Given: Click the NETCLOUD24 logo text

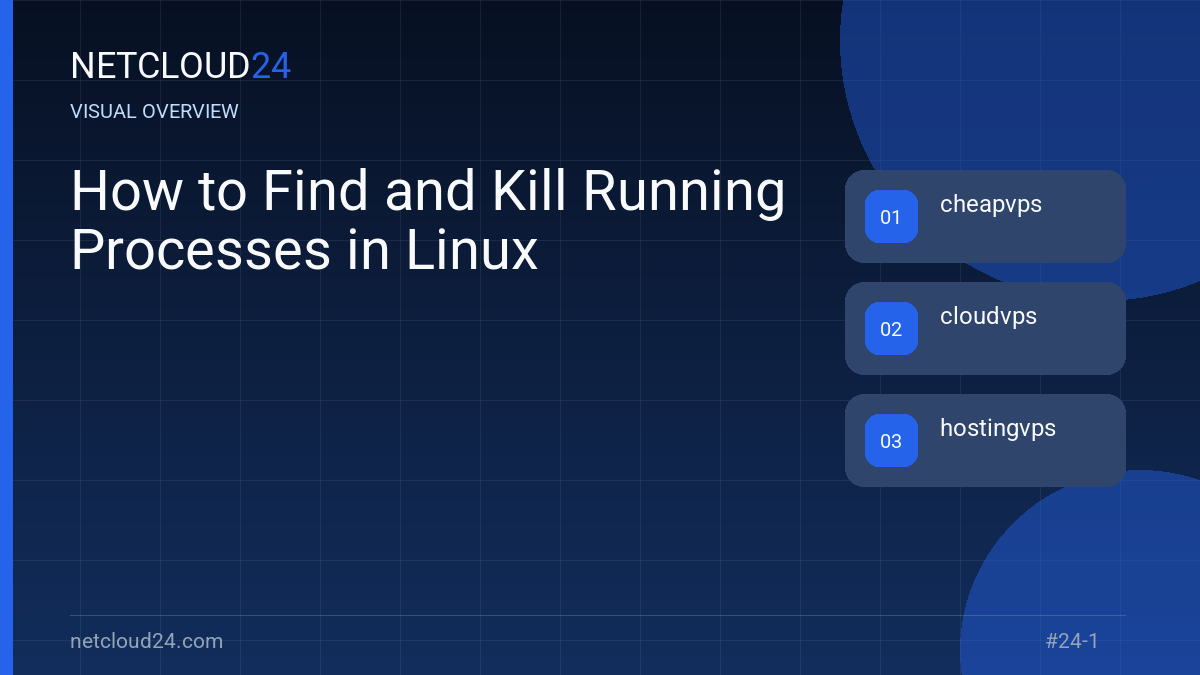Looking at the screenshot, I should (181, 66).
